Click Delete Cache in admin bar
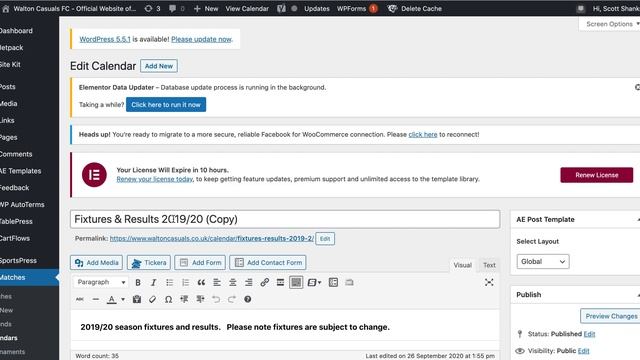 (415, 9)
